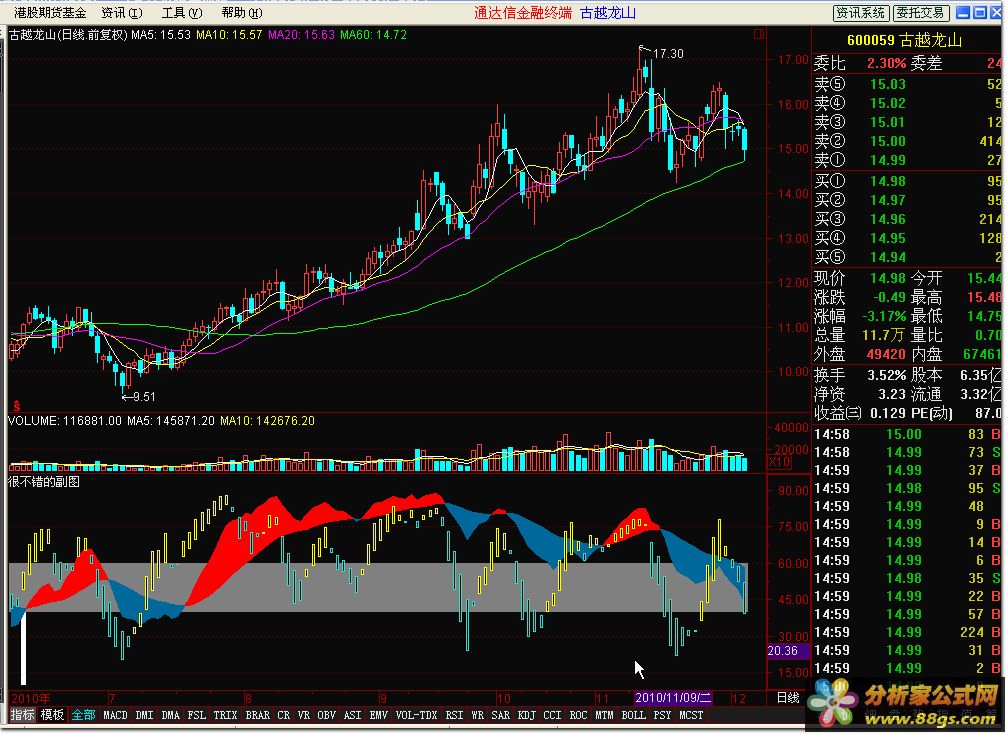Select the 全部 indicator category tab
This screenshot has width=1007, height=734.
tap(83, 715)
